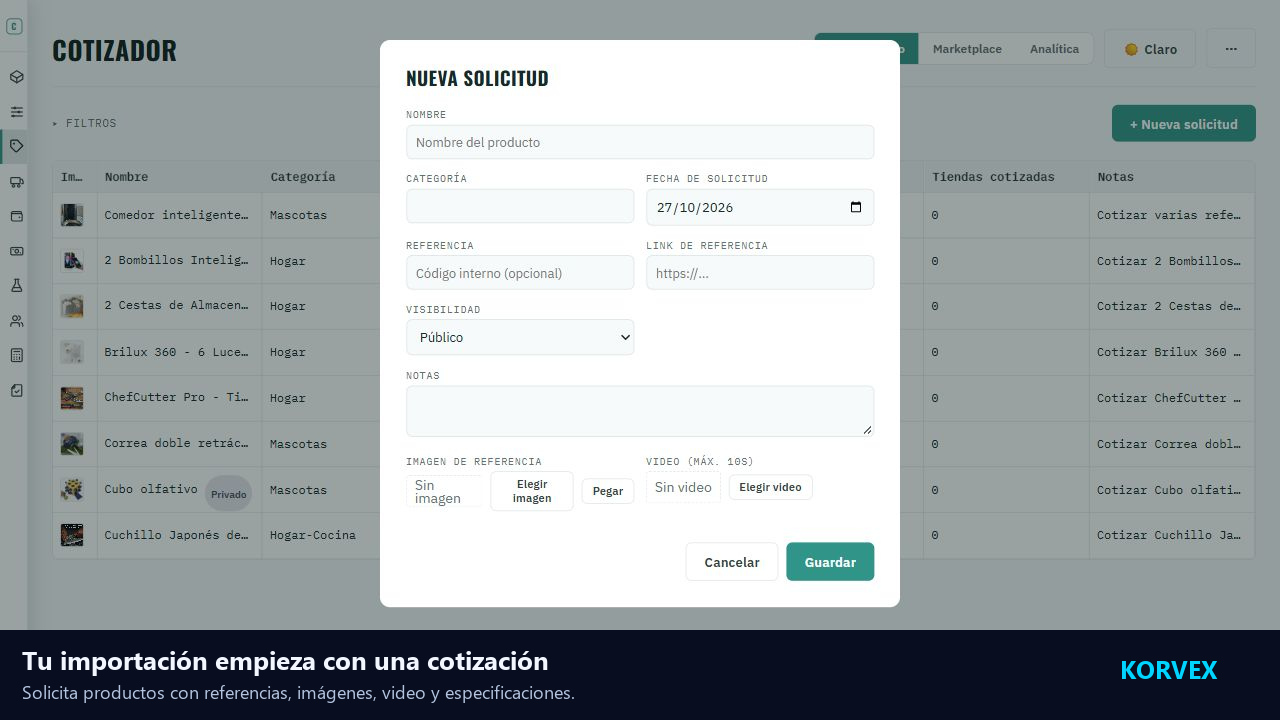1280x720 pixels.
Task: Focus the Referencia código interno field
Action: pyautogui.click(x=520, y=273)
